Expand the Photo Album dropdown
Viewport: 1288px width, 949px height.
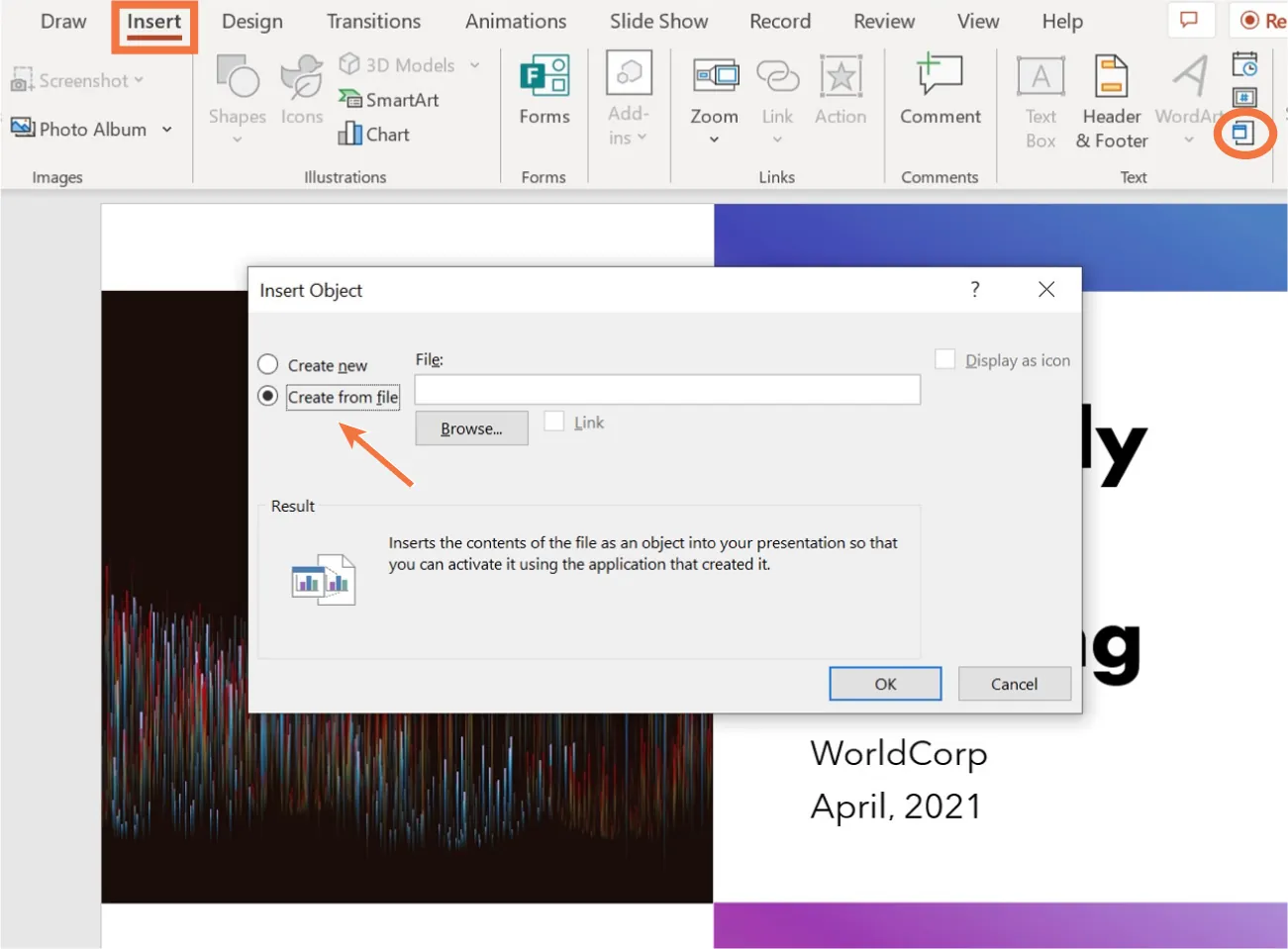click(x=166, y=129)
